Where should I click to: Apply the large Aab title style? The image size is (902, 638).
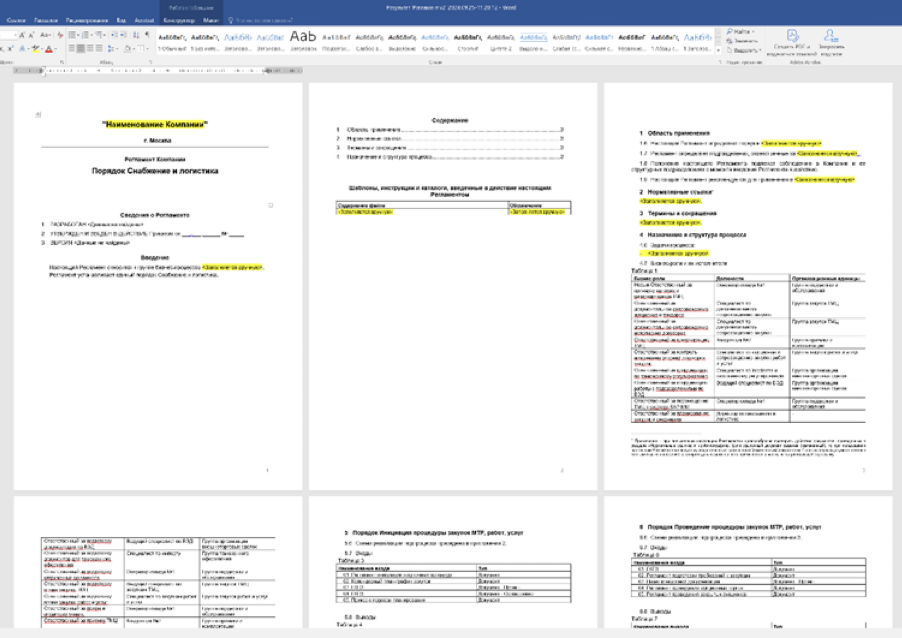(302, 37)
